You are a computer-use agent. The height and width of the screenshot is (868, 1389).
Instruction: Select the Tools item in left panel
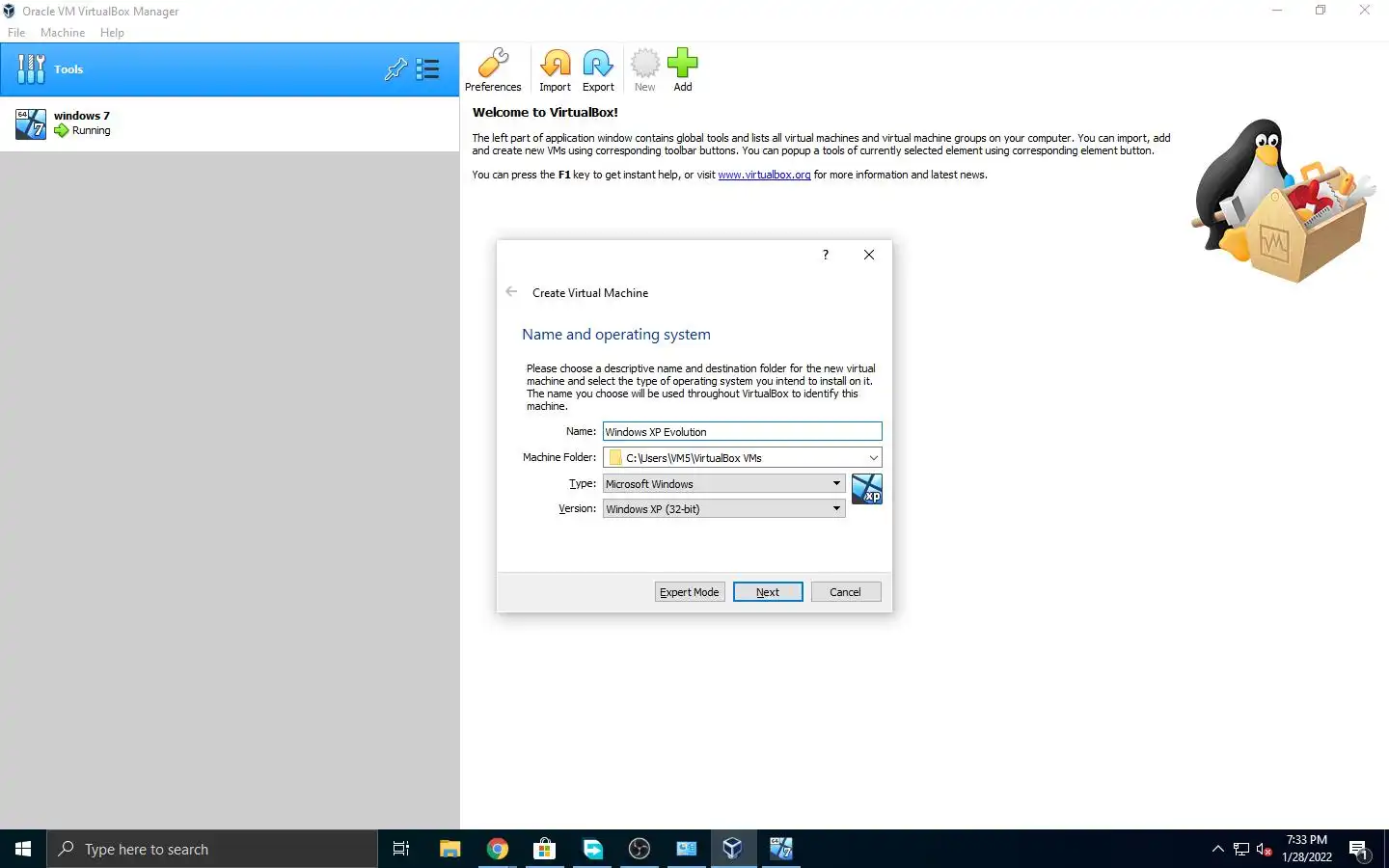(x=230, y=69)
